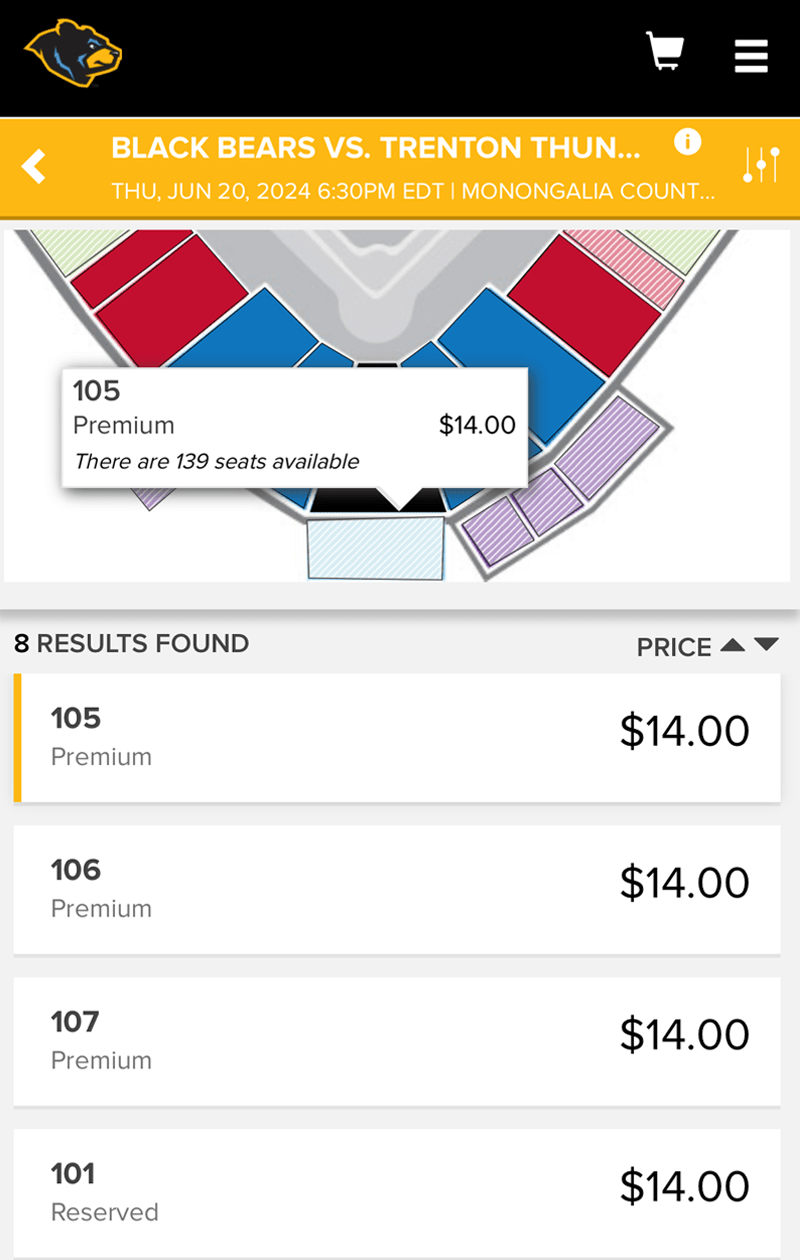Click the light blue striped section on map
The height and width of the screenshot is (1260, 800).
click(x=375, y=548)
